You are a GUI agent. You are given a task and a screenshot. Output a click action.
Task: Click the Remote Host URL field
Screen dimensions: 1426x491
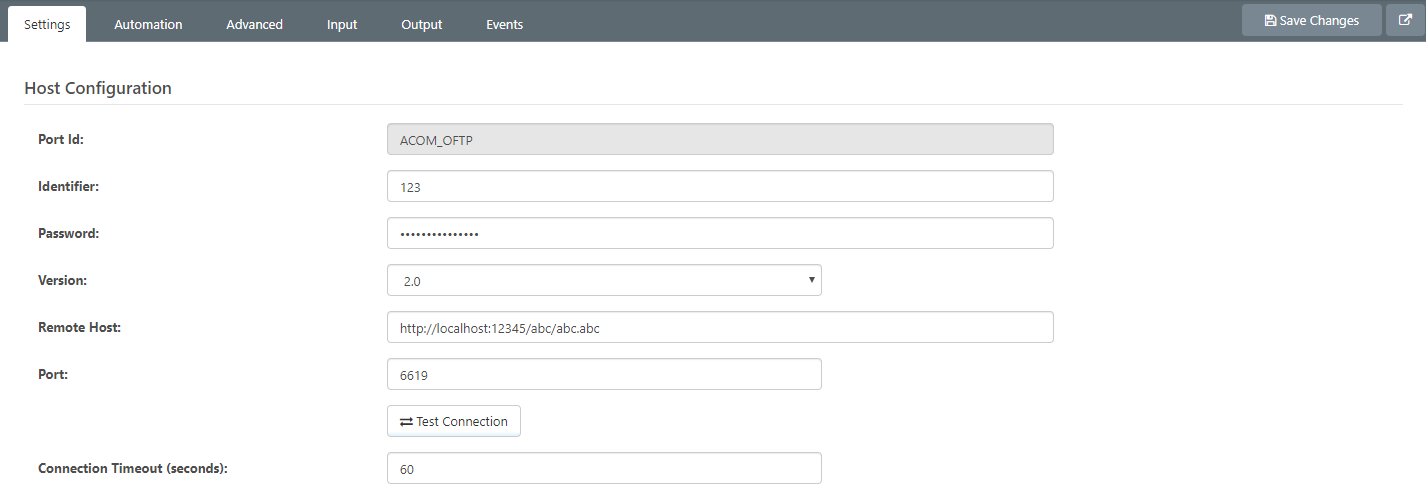[x=719, y=327]
